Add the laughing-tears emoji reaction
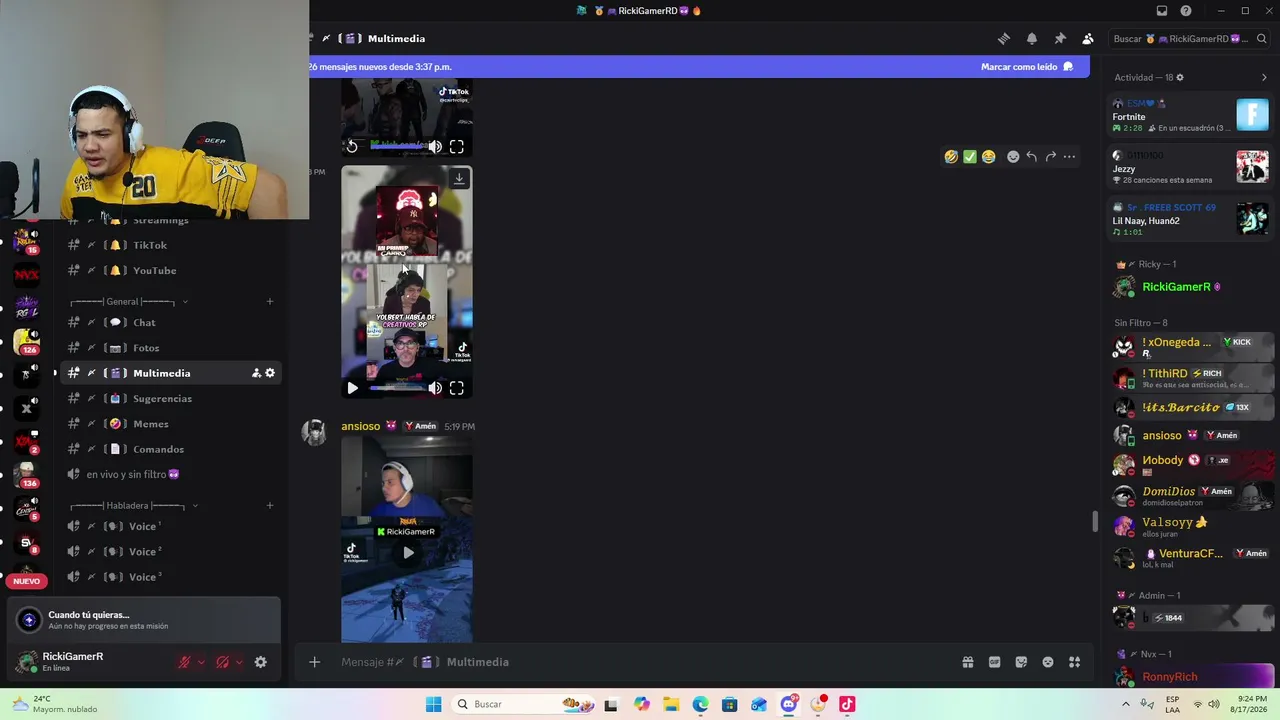This screenshot has width=1280, height=720. [x=951, y=157]
